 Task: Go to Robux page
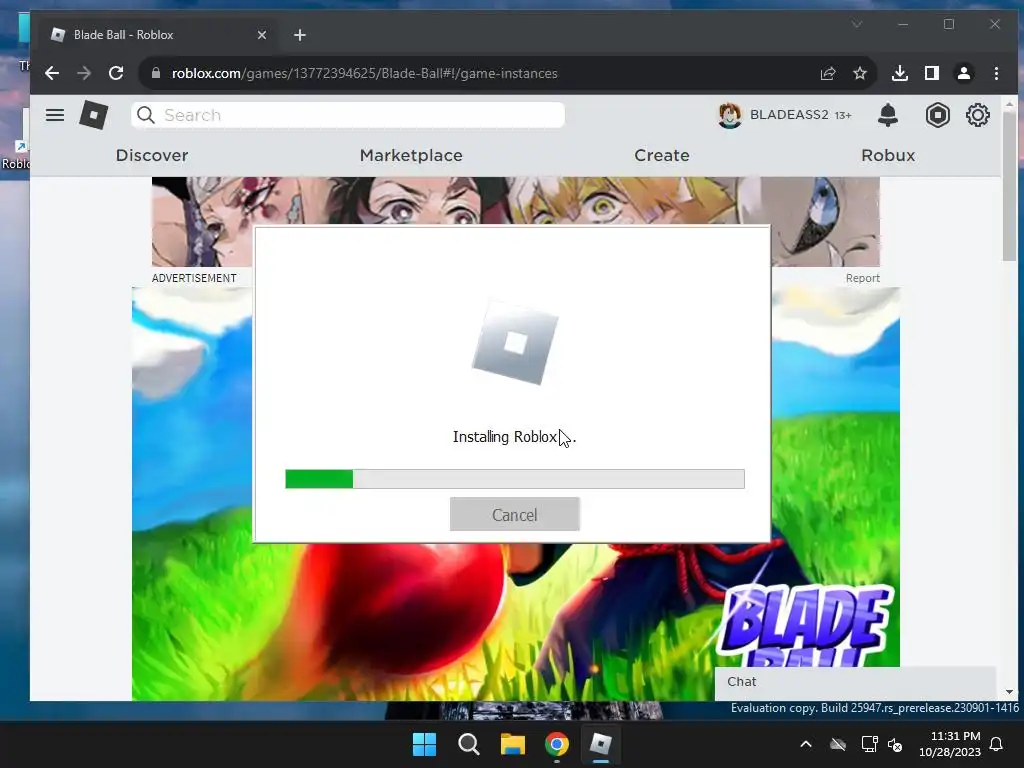tap(888, 155)
